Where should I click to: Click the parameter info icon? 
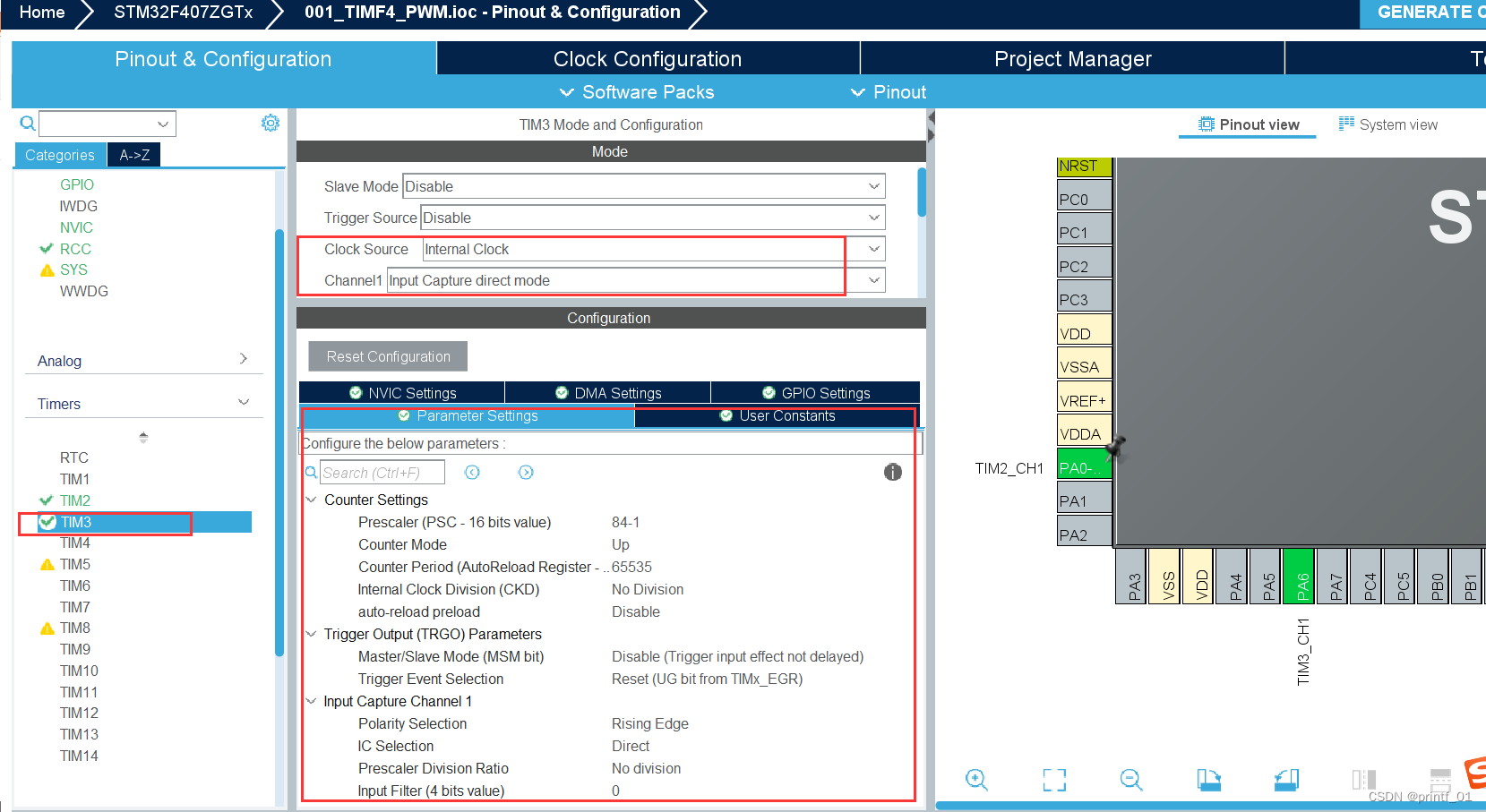pos(893,472)
